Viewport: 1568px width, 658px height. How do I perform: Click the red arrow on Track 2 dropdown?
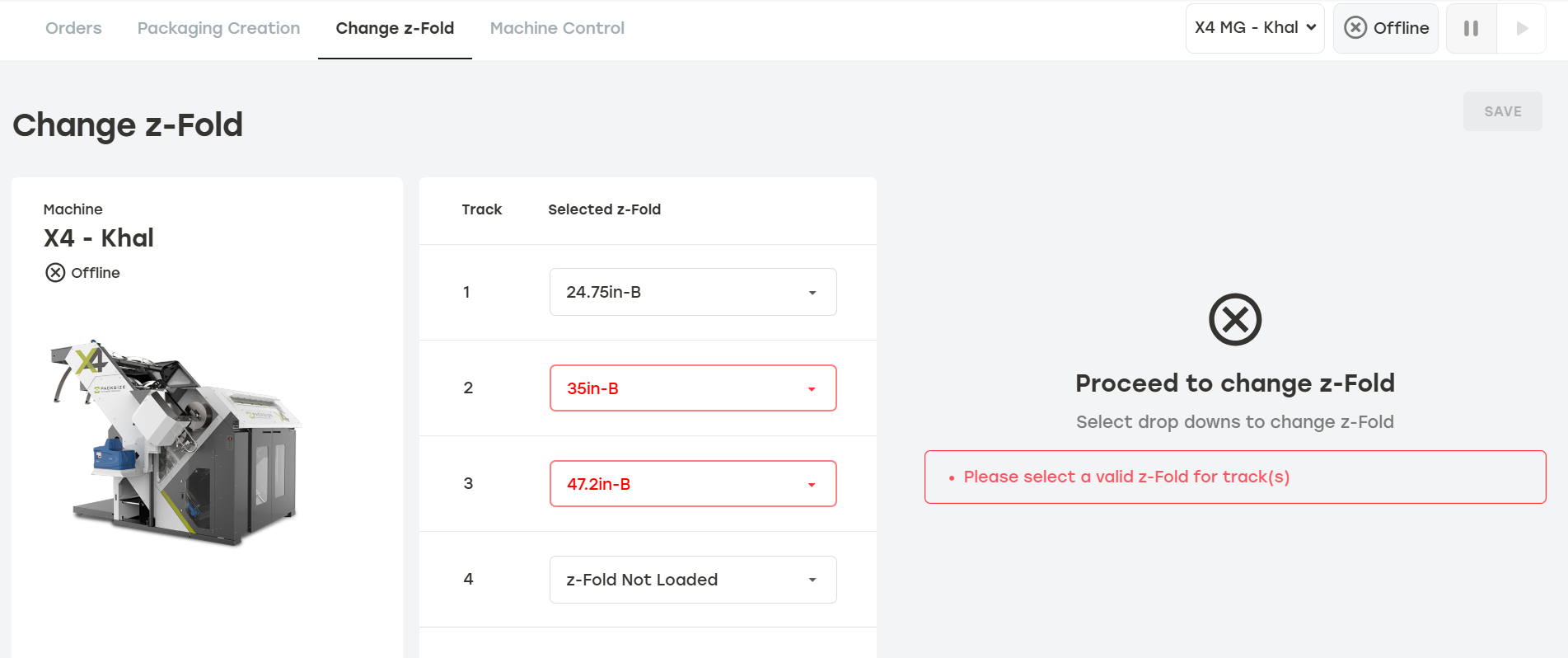point(812,389)
